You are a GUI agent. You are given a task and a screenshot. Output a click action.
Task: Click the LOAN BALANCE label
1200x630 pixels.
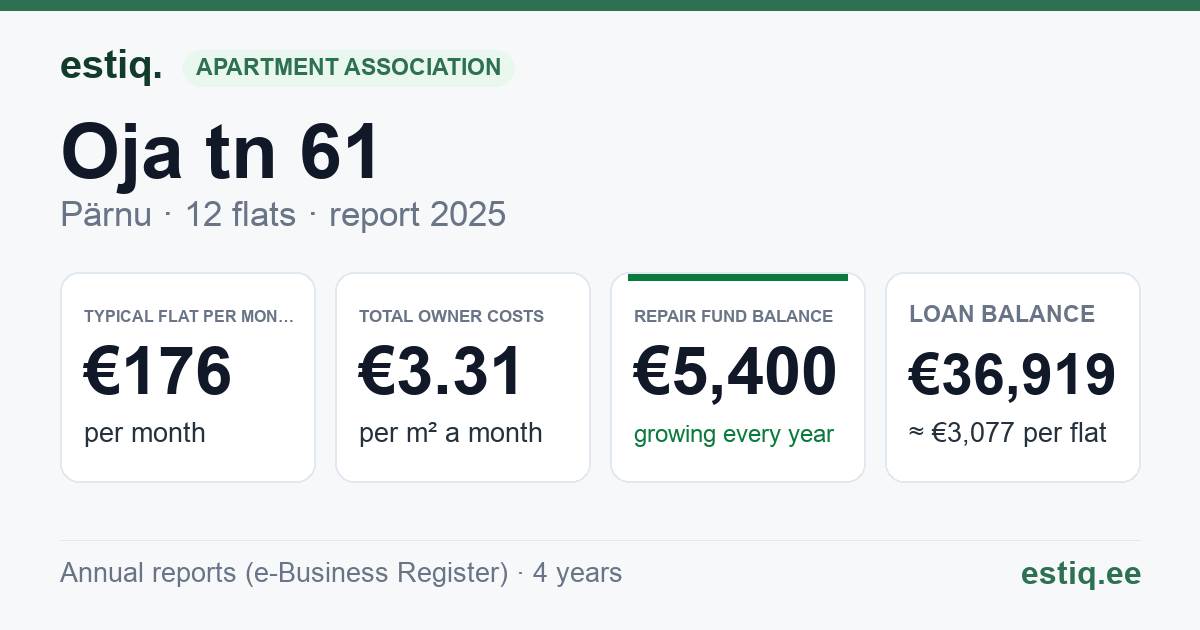1002,314
